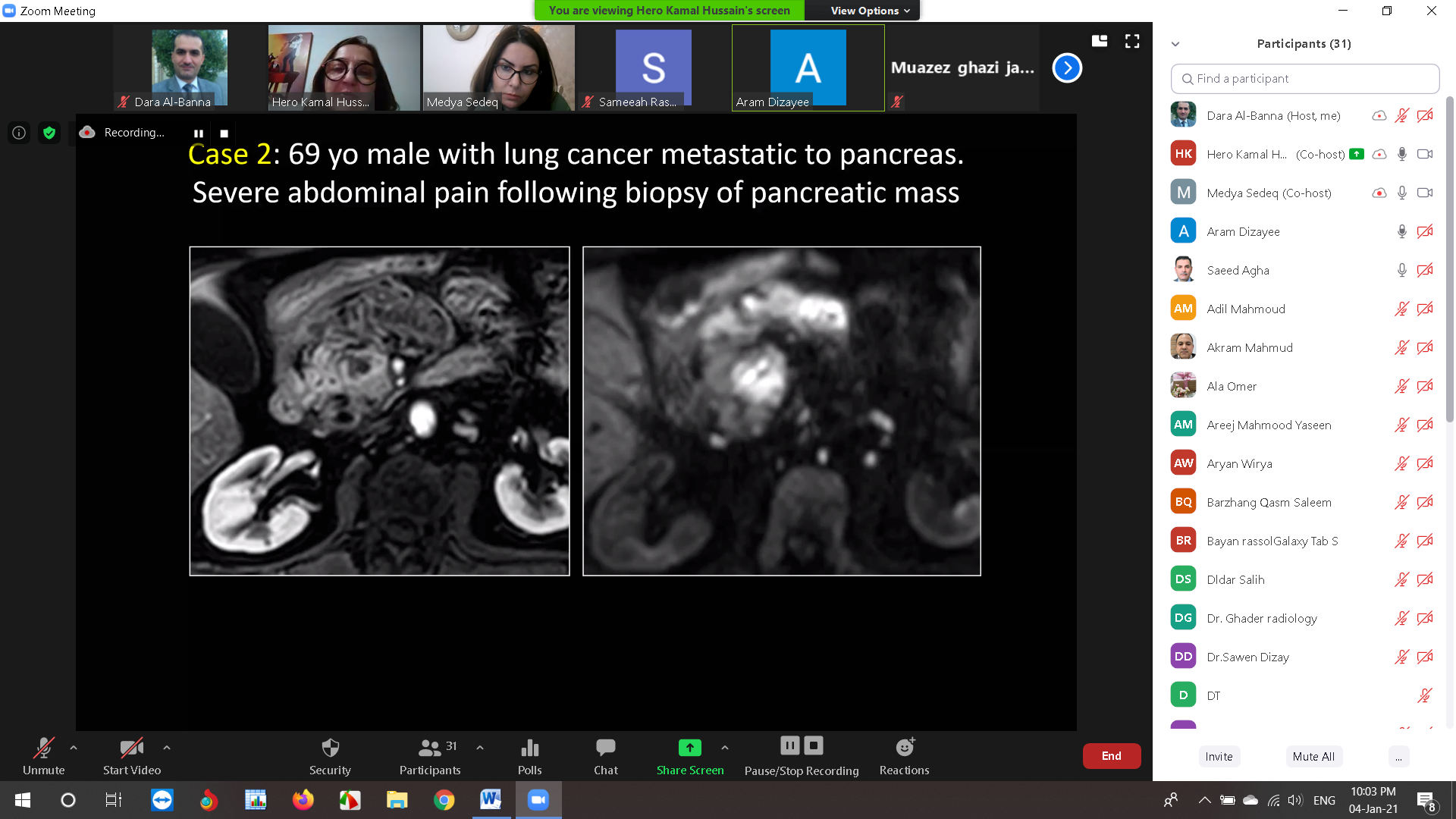The width and height of the screenshot is (1456, 819).
Task: Open Chrome from taskbar
Action: coord(444,800)
